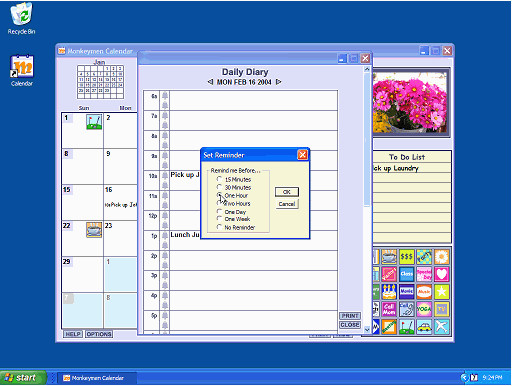Choose the yellow car sticker
512x386 pixels.
424,327
